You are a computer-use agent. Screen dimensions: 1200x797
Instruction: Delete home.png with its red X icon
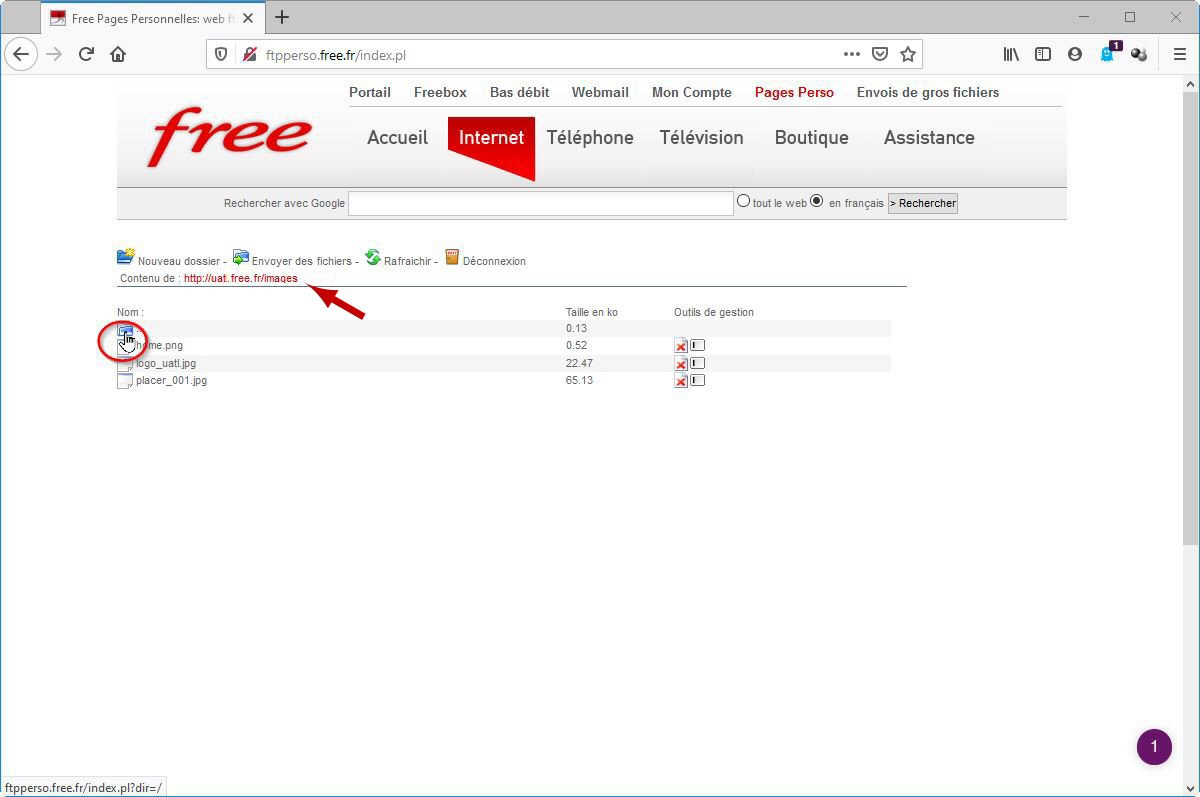[681, 346]
